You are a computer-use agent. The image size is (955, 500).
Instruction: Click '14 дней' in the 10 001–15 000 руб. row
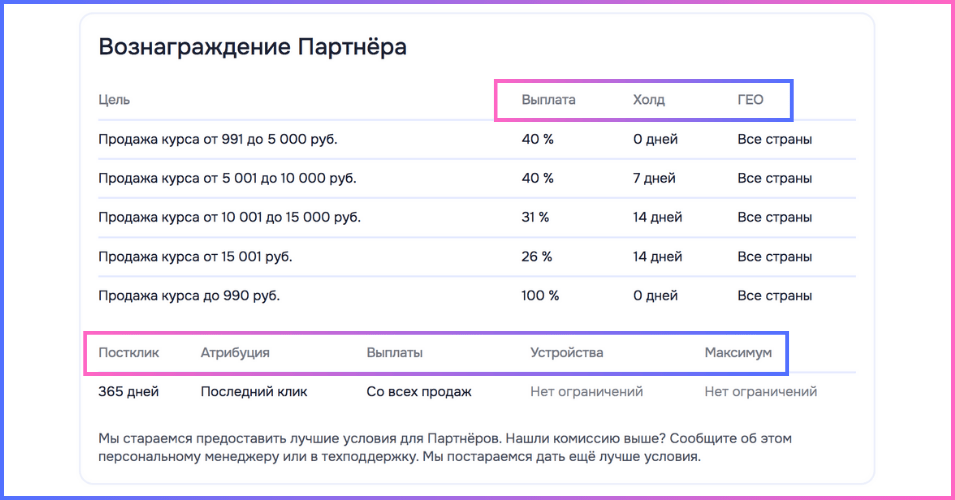click(x=657, y=217)
